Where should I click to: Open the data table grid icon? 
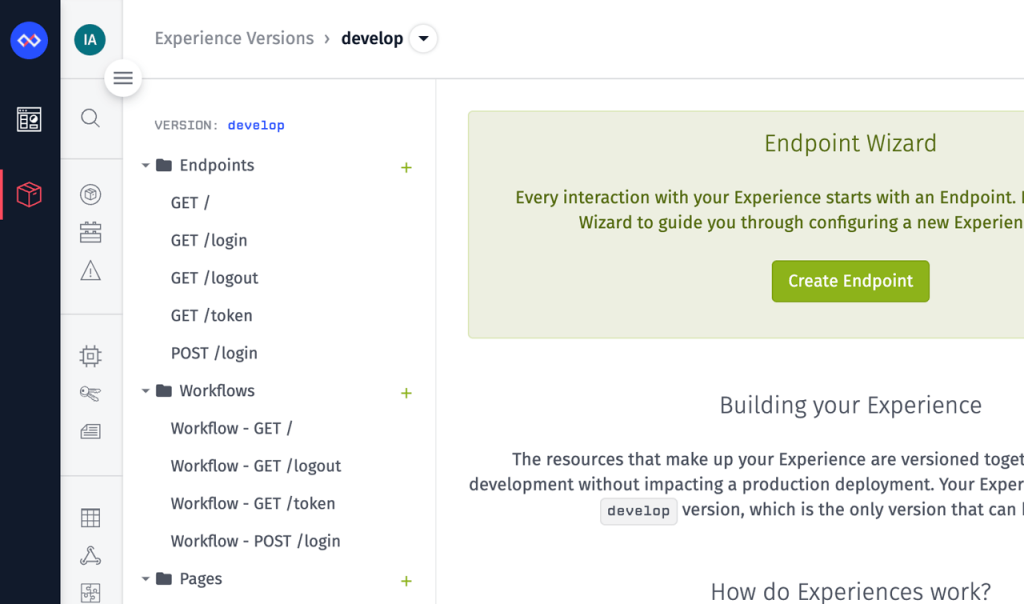[x=90, y=518]
